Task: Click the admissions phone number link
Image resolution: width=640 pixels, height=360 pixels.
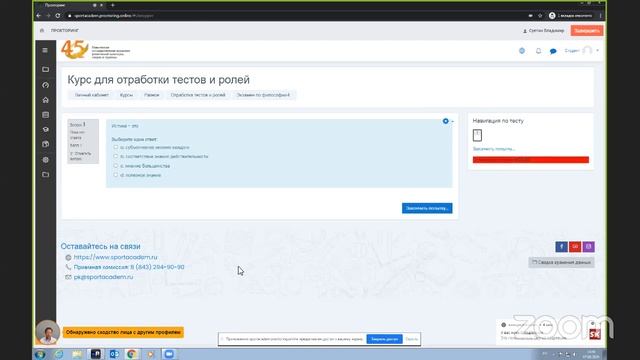Action: [x=129, y=267]
